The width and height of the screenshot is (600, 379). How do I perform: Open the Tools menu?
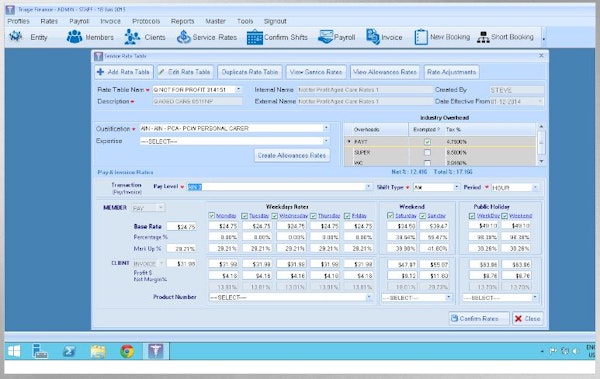coord(245,21)
